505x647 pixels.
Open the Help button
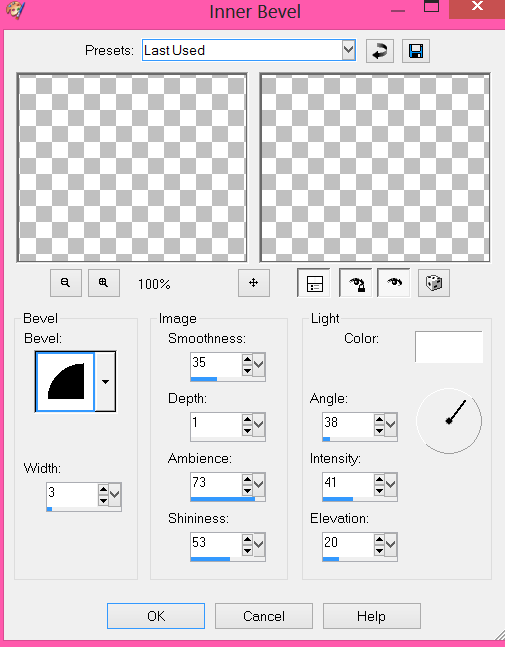[372, 616]
